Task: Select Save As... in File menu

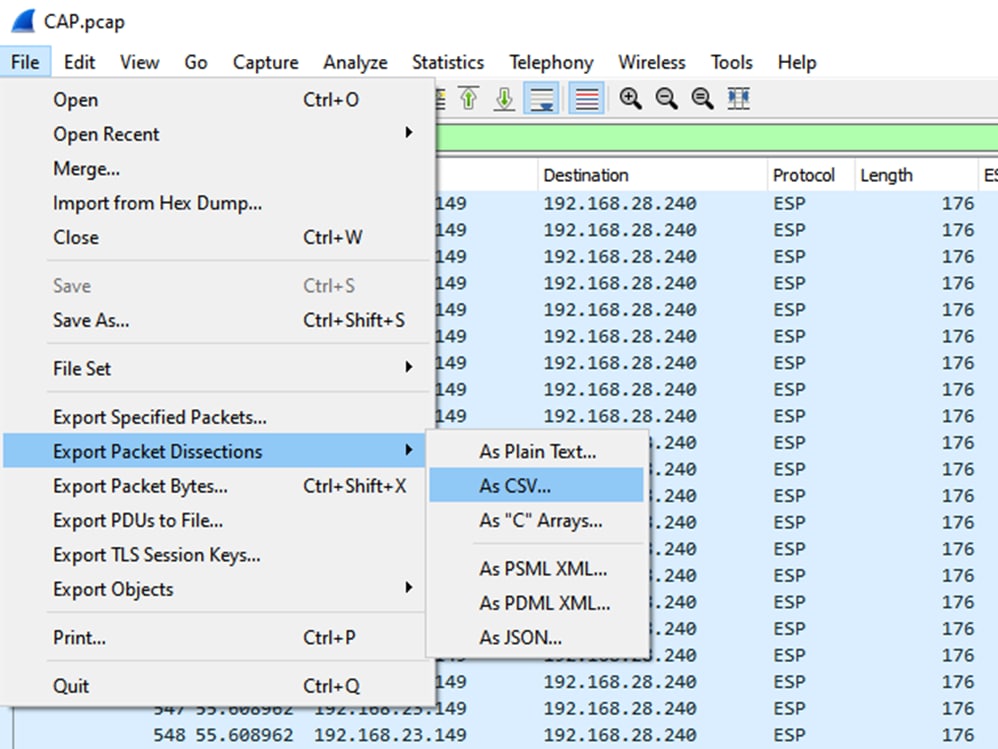Action: [x=91, y=320]
